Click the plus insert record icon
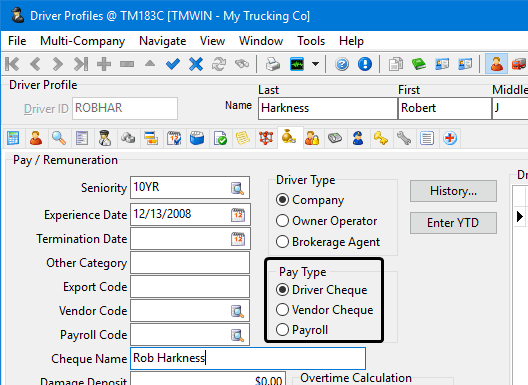The width and height of the screenshot is (528, 385). point(104,64)
